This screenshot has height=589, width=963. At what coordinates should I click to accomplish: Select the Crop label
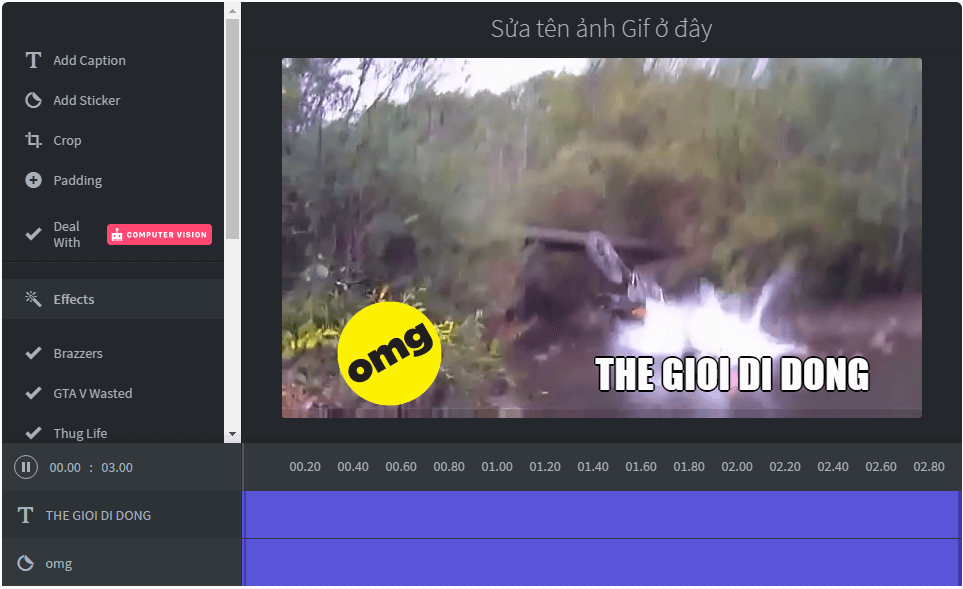[x=67, y=141]
